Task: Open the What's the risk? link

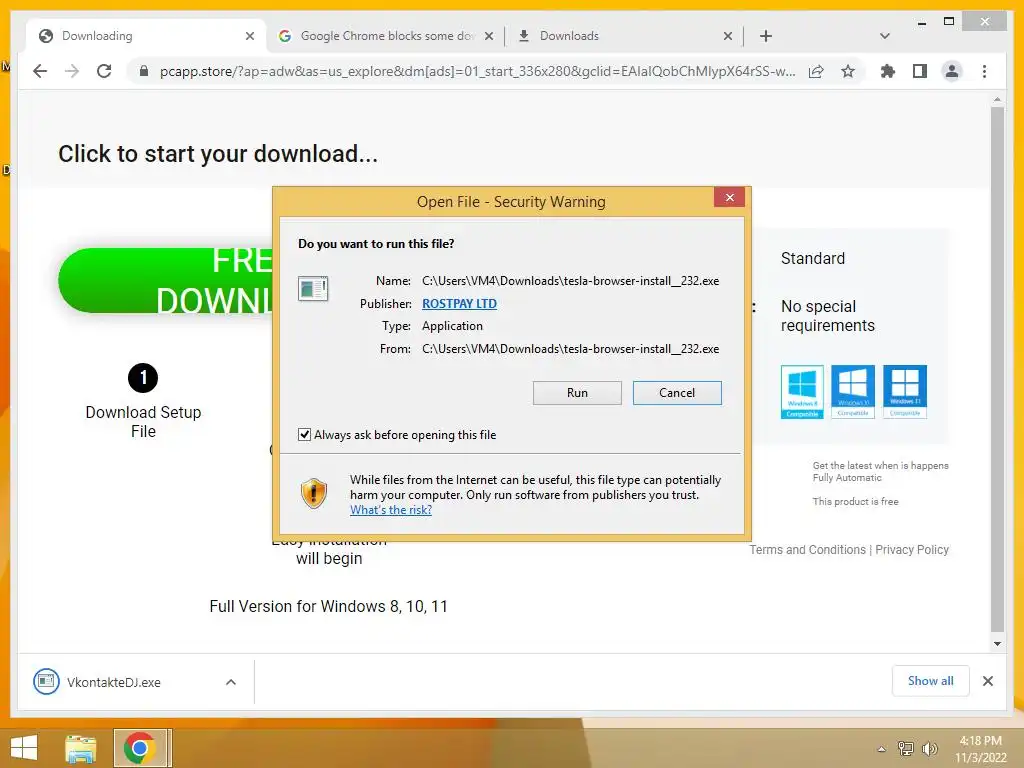Action: pos(391,510)
